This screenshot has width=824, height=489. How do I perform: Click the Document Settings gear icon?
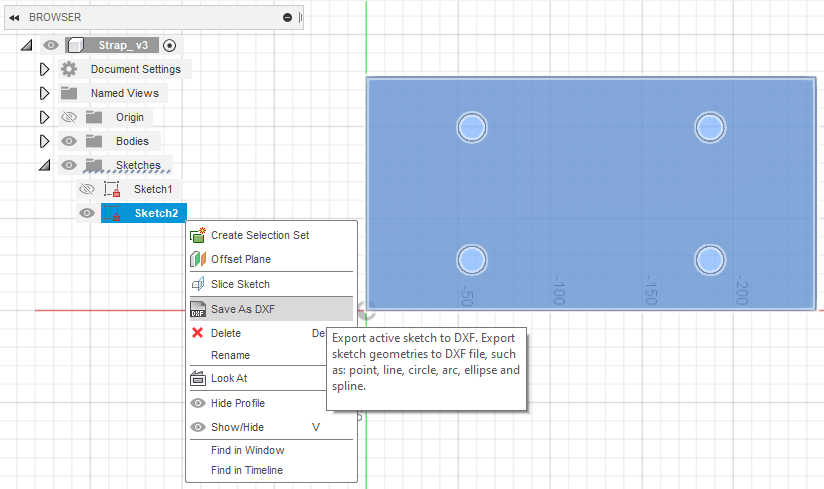[69, 69]
